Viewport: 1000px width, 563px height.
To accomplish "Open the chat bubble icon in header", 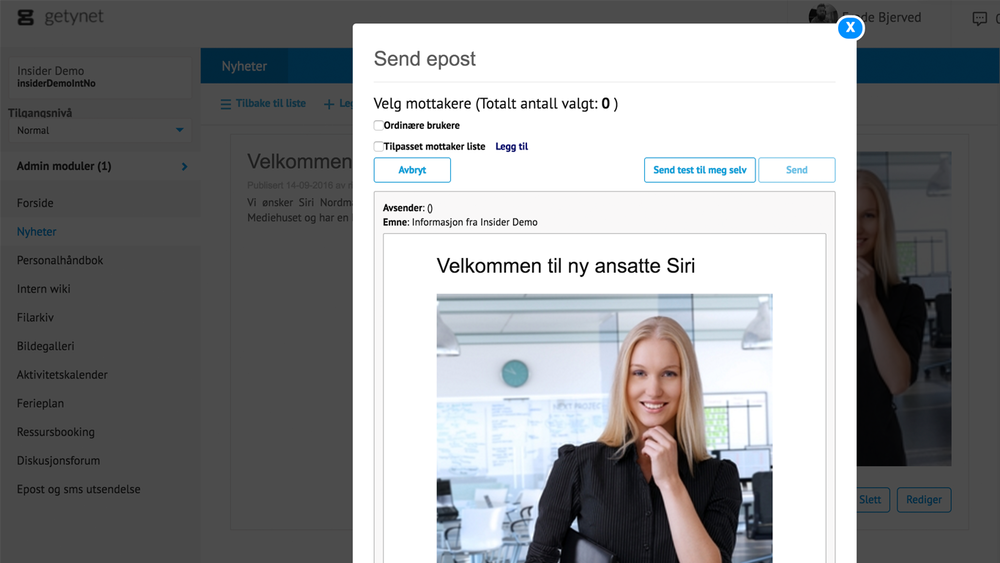I will coord(980,18).
